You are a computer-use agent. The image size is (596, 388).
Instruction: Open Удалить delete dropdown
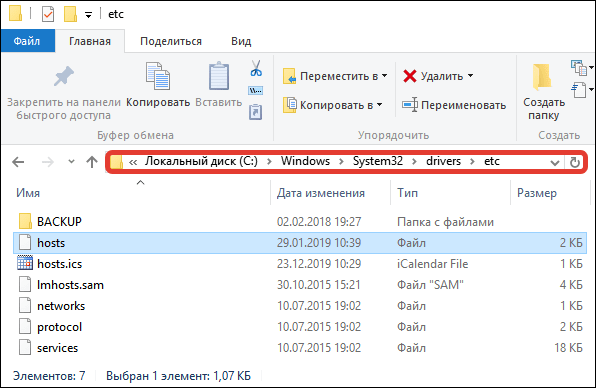(x=438, y=76)
